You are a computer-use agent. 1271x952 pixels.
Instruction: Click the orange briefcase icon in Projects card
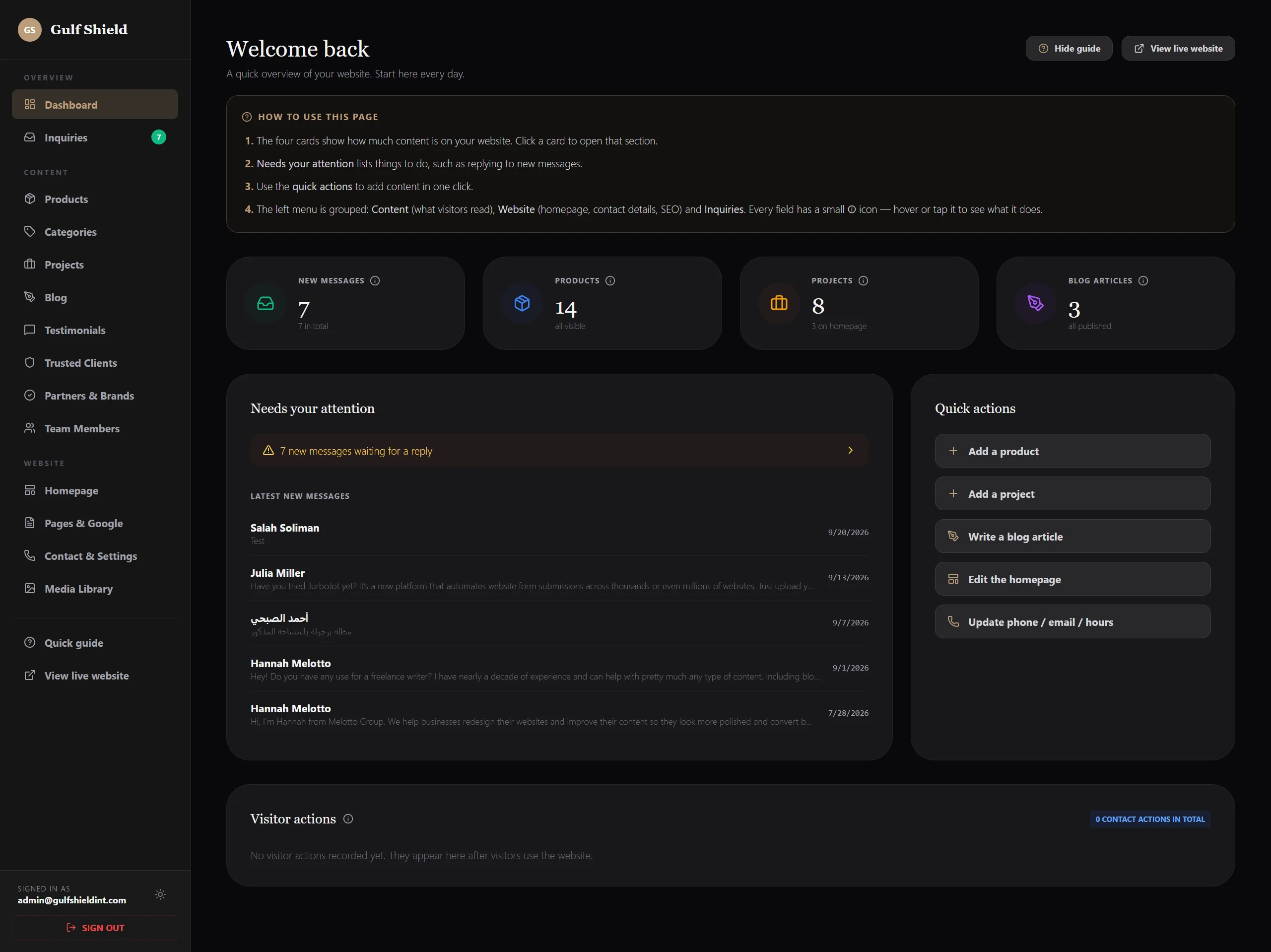[779, 303]
